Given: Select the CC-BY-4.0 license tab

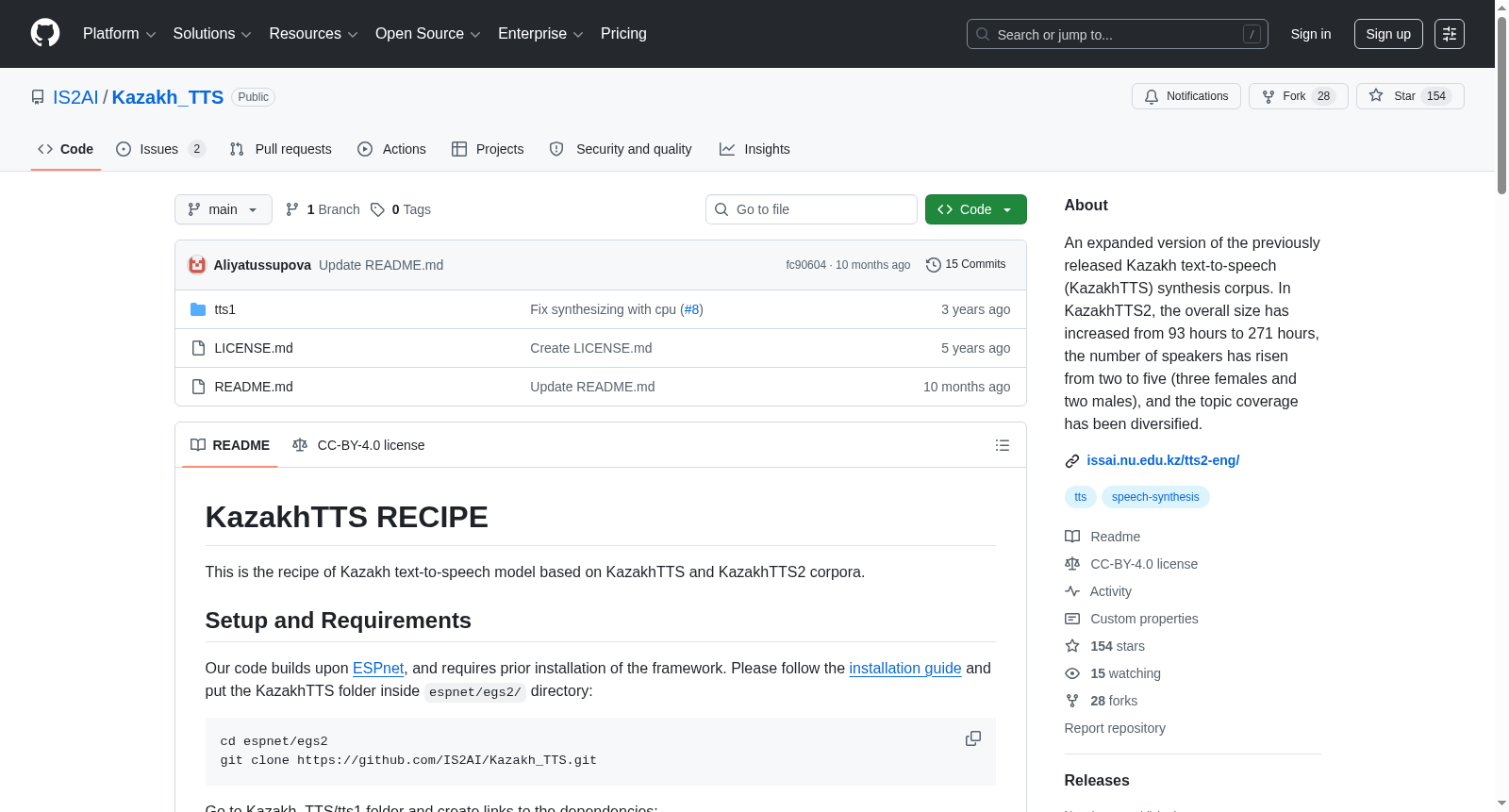Looking at the screenshot, I should tap(358, 445).
